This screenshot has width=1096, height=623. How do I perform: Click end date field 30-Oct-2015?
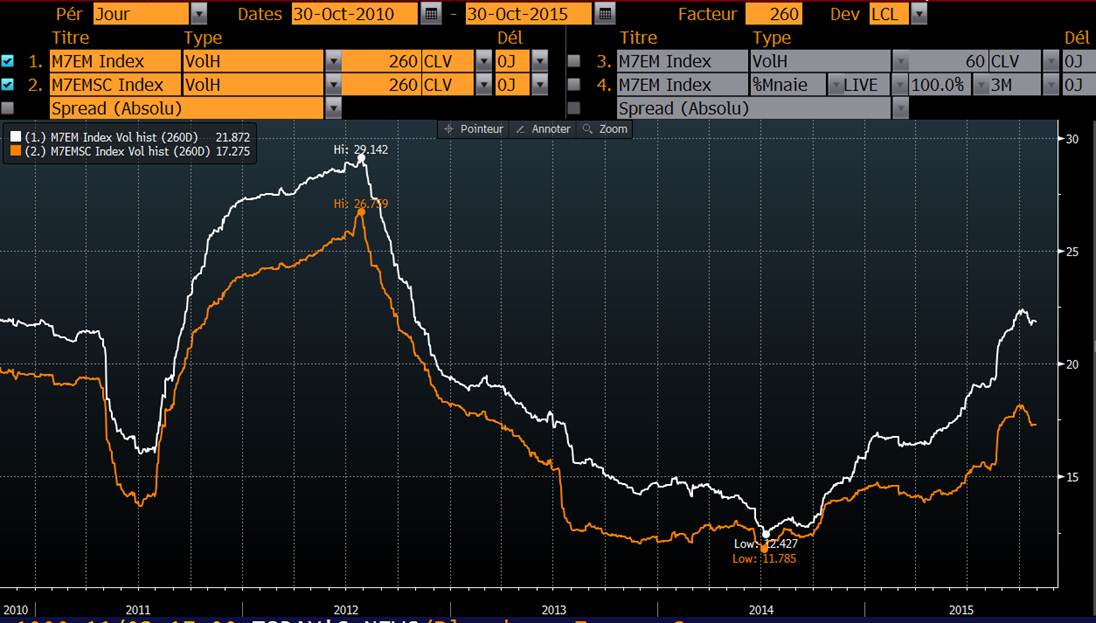529,13
